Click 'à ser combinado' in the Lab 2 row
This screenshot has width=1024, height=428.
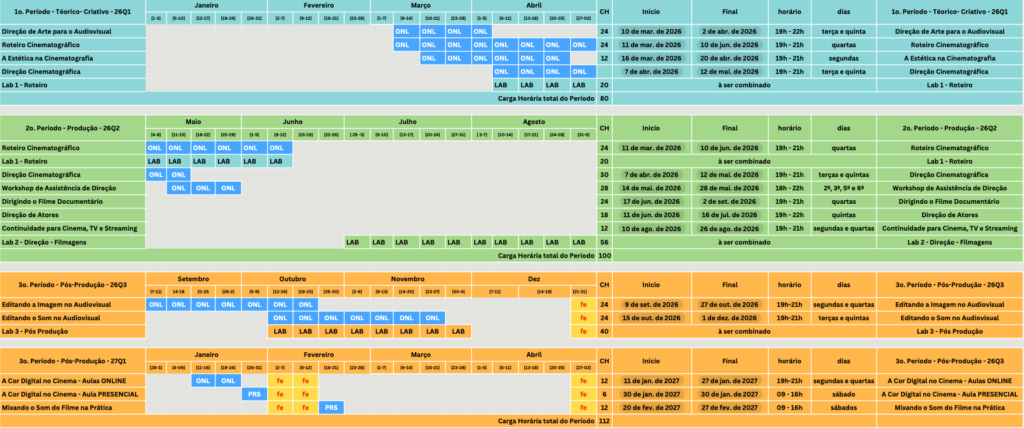tap(744, 242)
